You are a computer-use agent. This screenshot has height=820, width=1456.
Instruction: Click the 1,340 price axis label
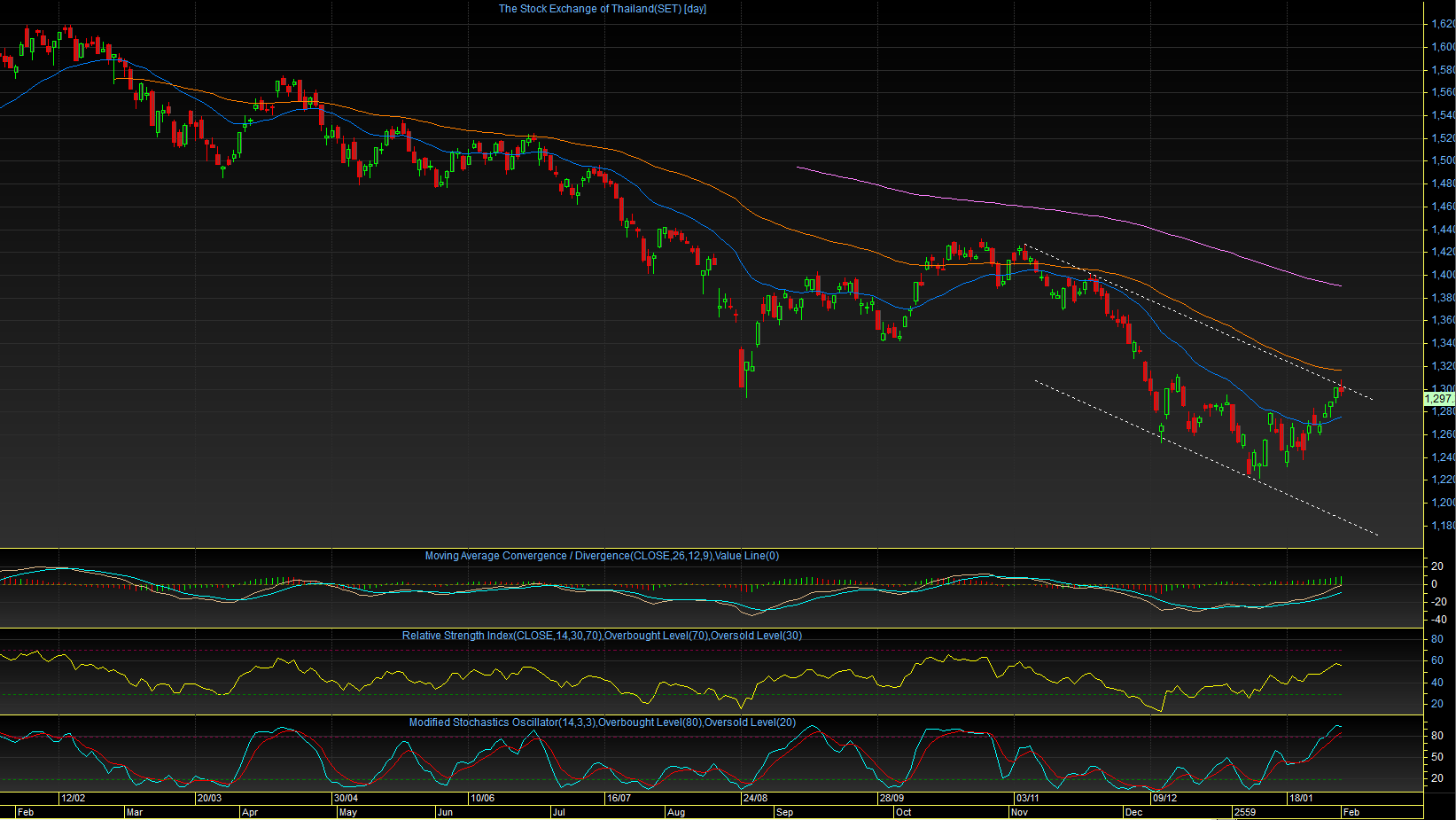click(x=1443, y=343)
